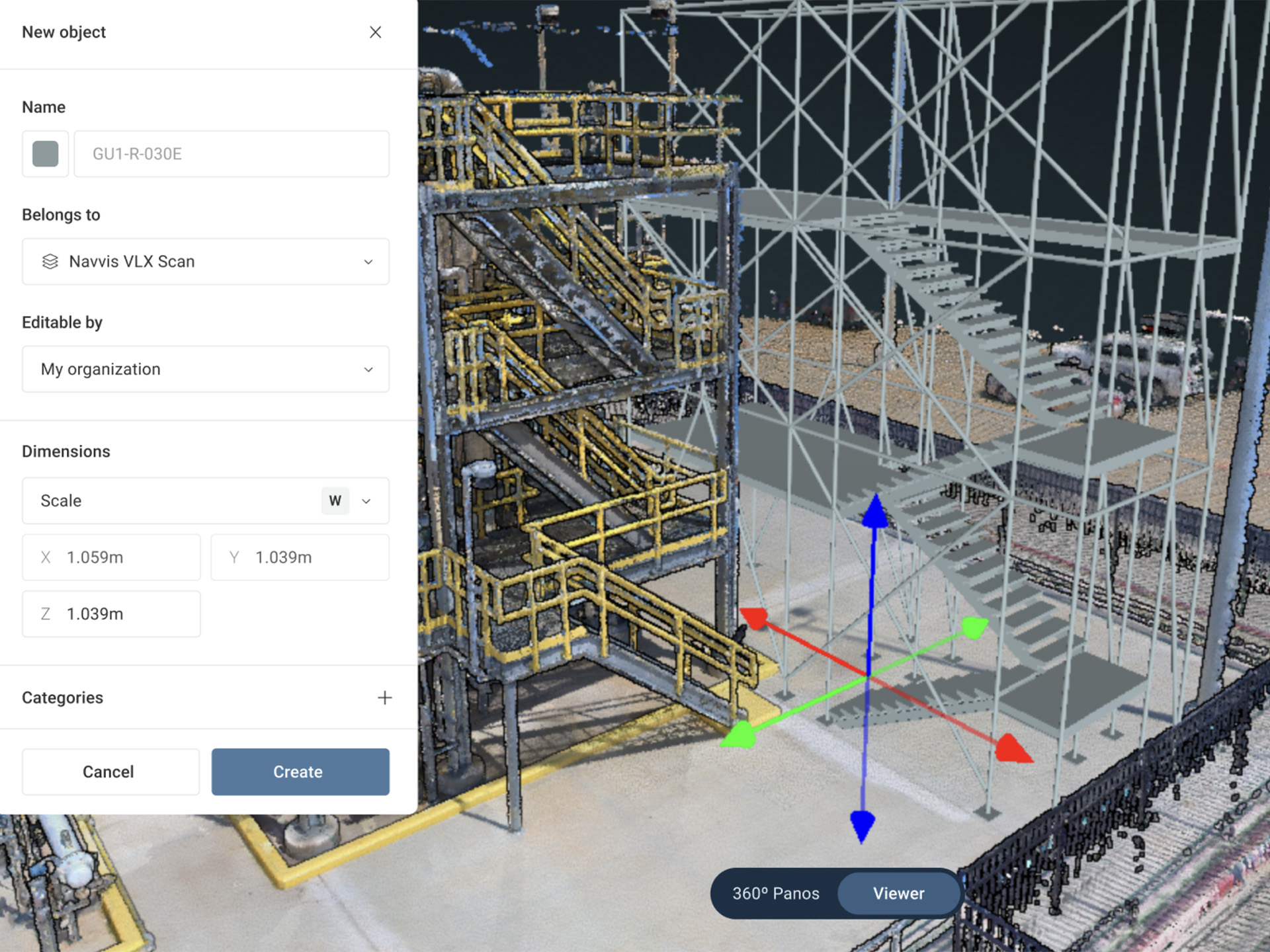Click the GU1-R-030E name input field
The width and height of the screenshot is (1270, 952).
(x=230, y=154)
